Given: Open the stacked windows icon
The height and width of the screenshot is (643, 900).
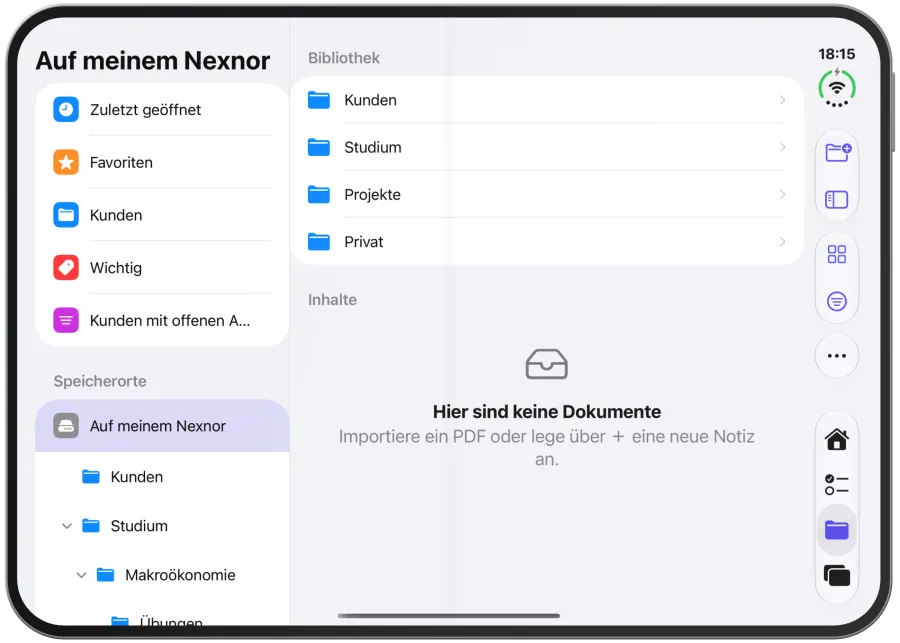Looking at the screenshot, I should tap(837, 575).
